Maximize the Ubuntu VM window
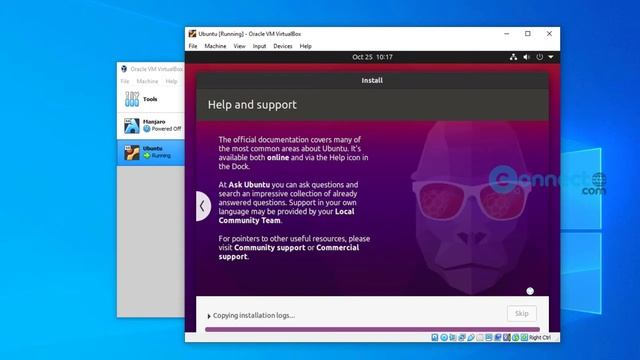This screenshot has width=640, height=360. click(x=528, y=34)
